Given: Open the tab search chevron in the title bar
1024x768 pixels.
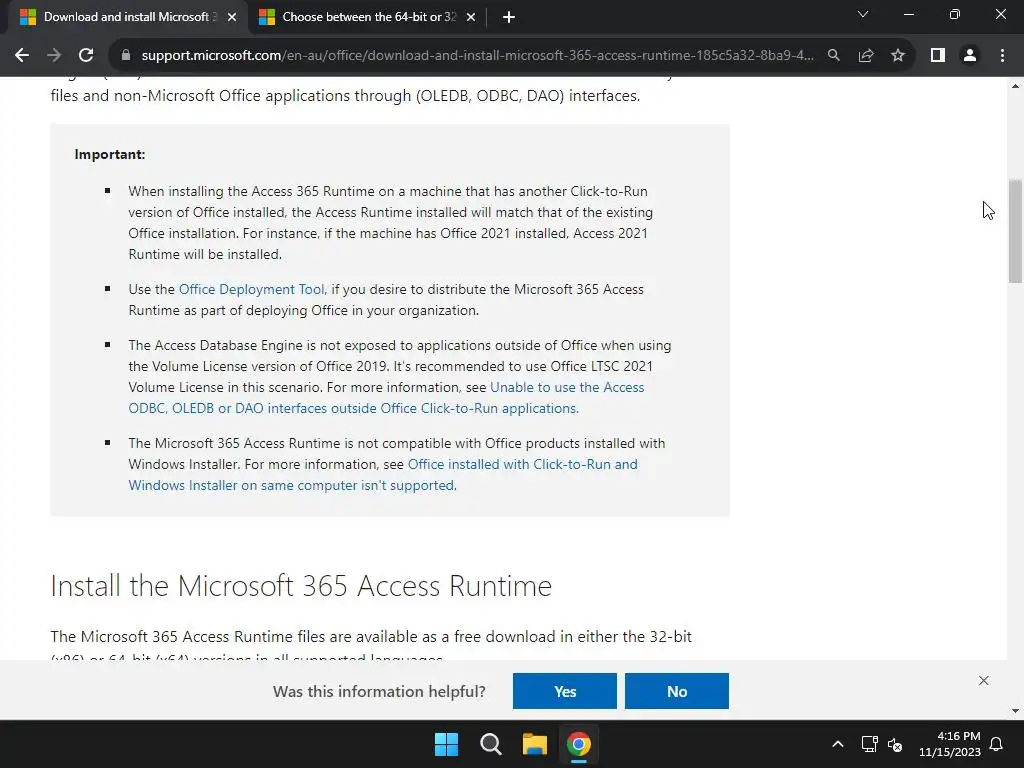Looking at the screenshot, I should click(863, 14).
